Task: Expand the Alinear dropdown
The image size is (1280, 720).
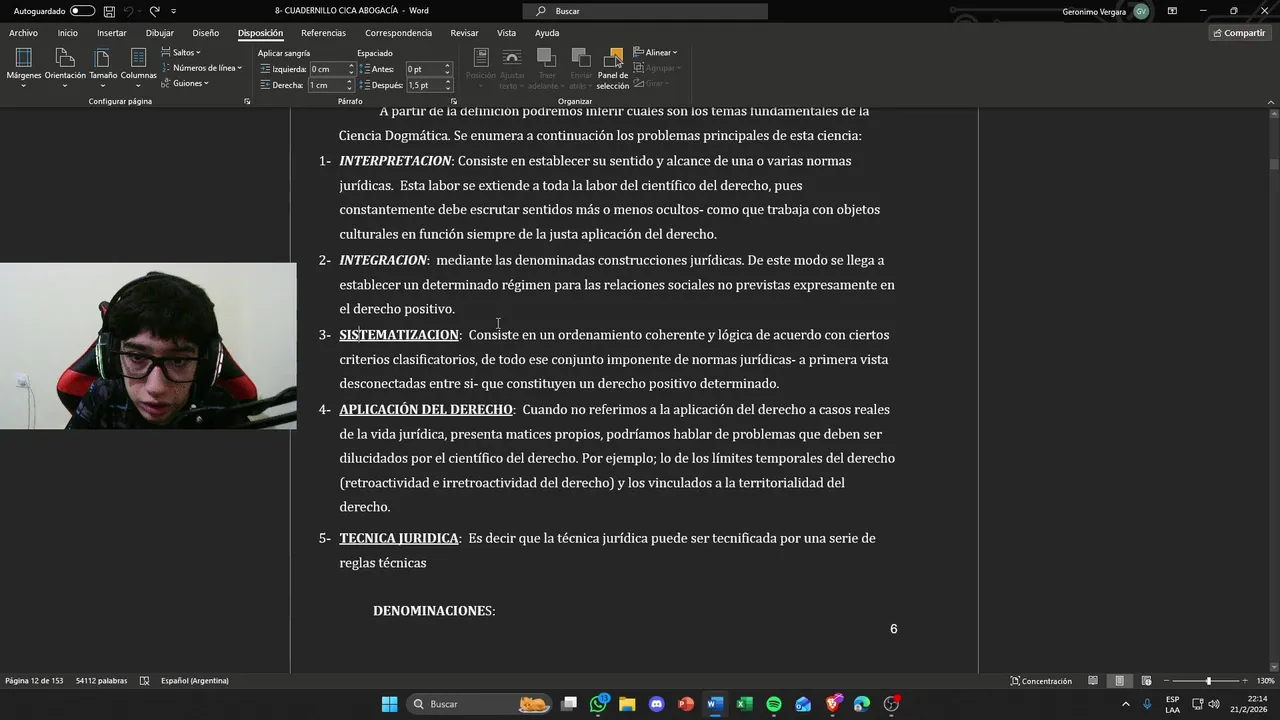Action: (x=655, y=52)
